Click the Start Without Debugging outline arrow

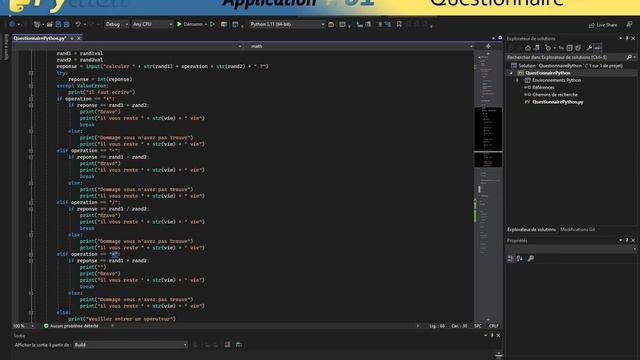tap(212, 24)
